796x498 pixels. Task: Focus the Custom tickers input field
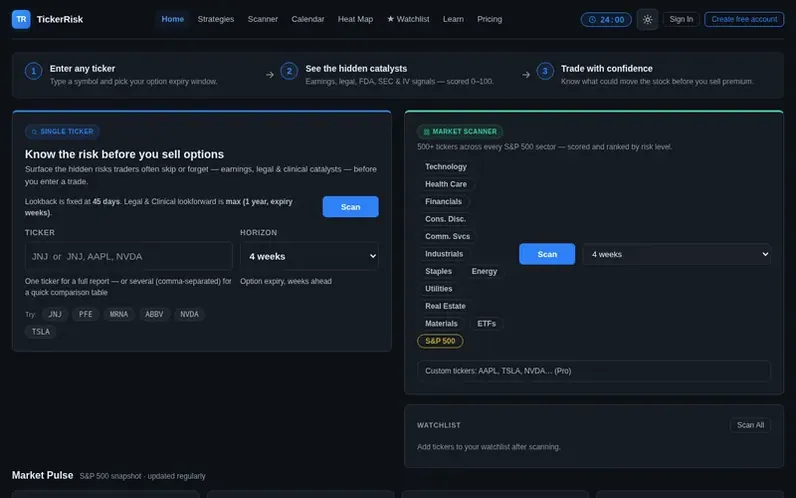point(593,371)
